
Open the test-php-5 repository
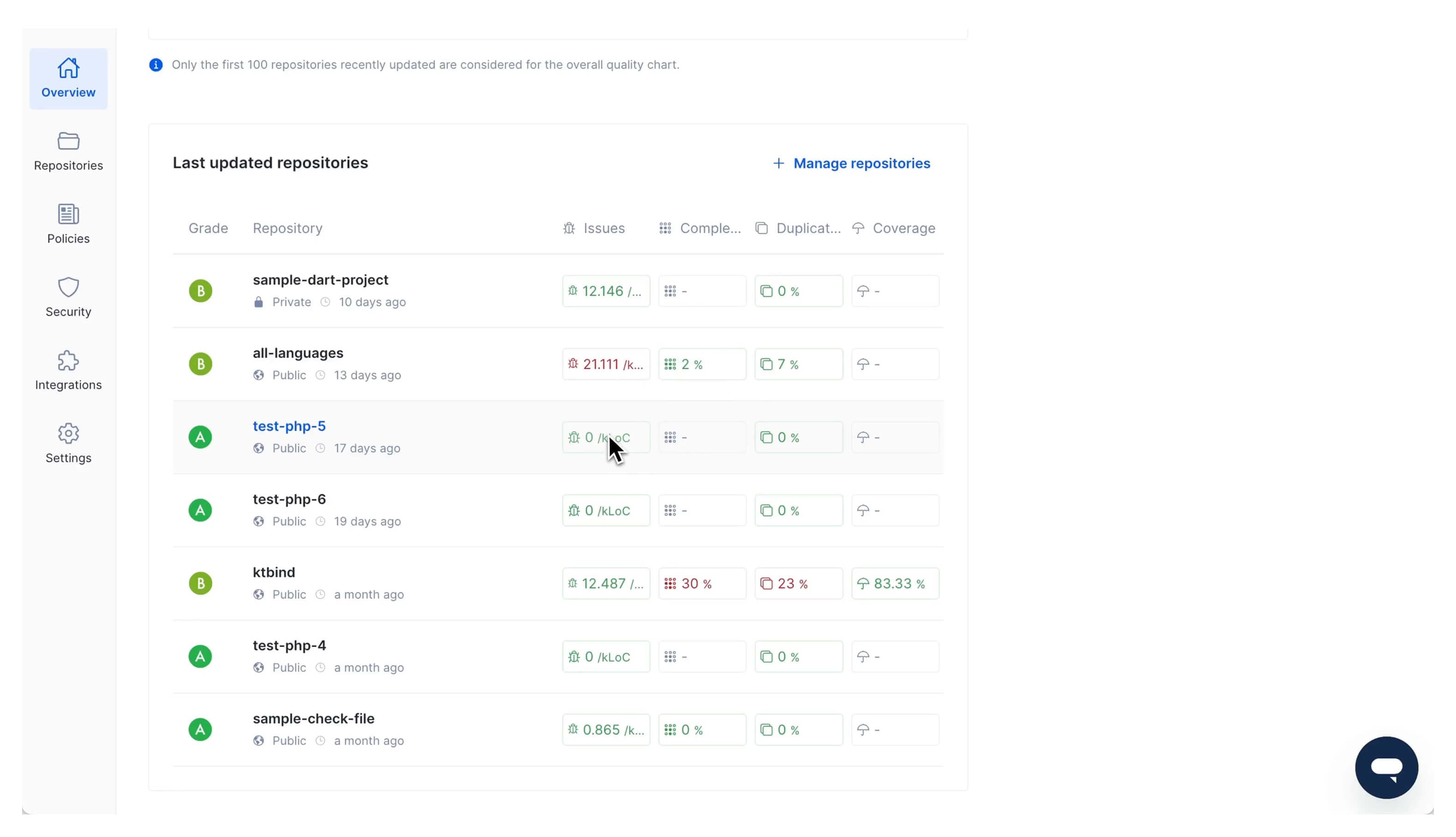[x=289, y=426]
